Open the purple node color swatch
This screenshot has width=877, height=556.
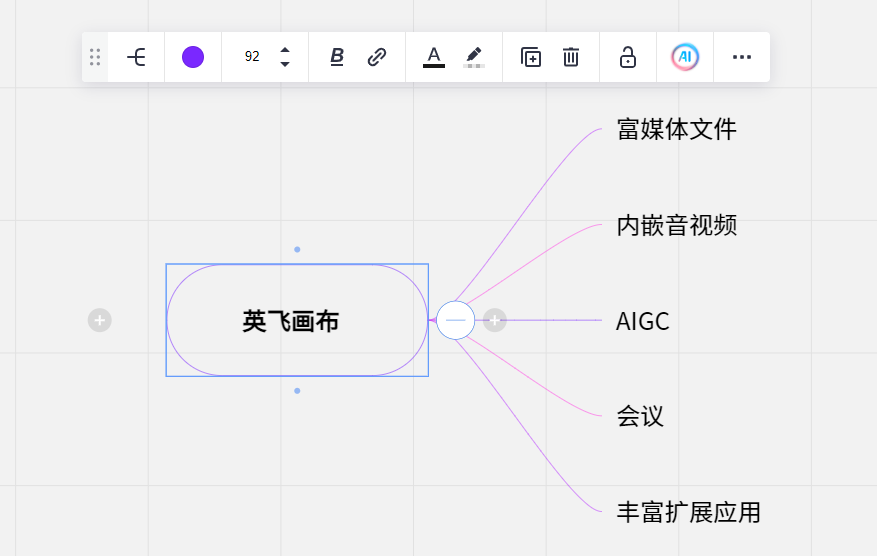click(193, 57)
